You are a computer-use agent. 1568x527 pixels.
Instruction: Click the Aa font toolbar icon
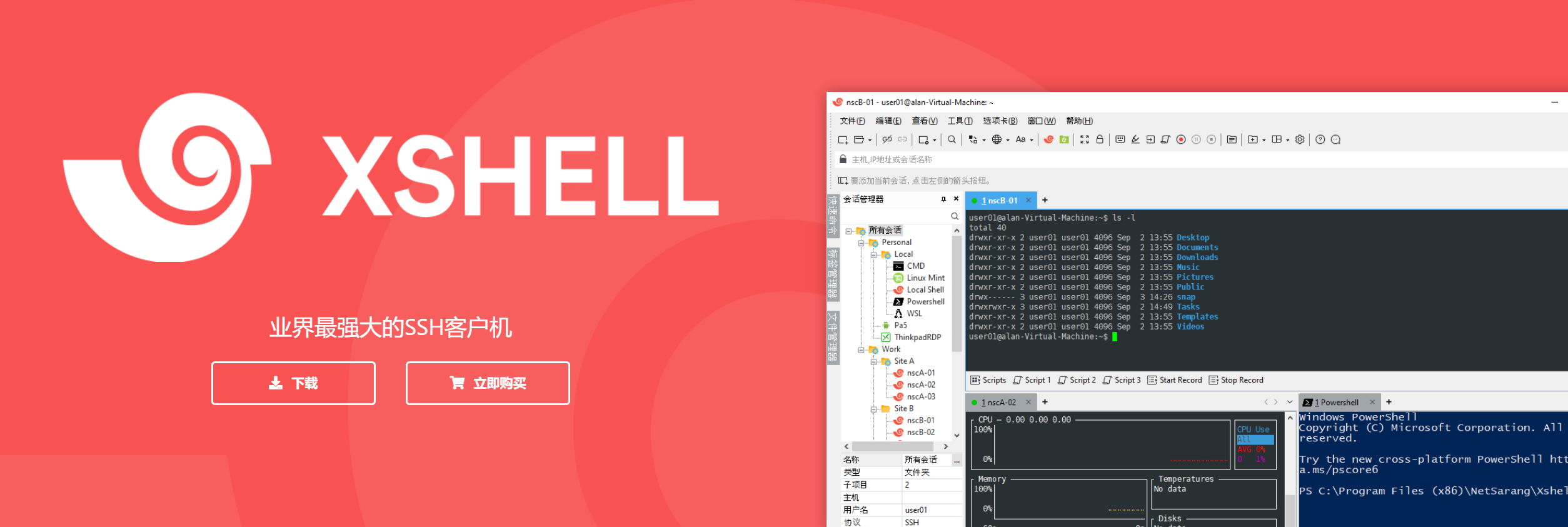1020,140
